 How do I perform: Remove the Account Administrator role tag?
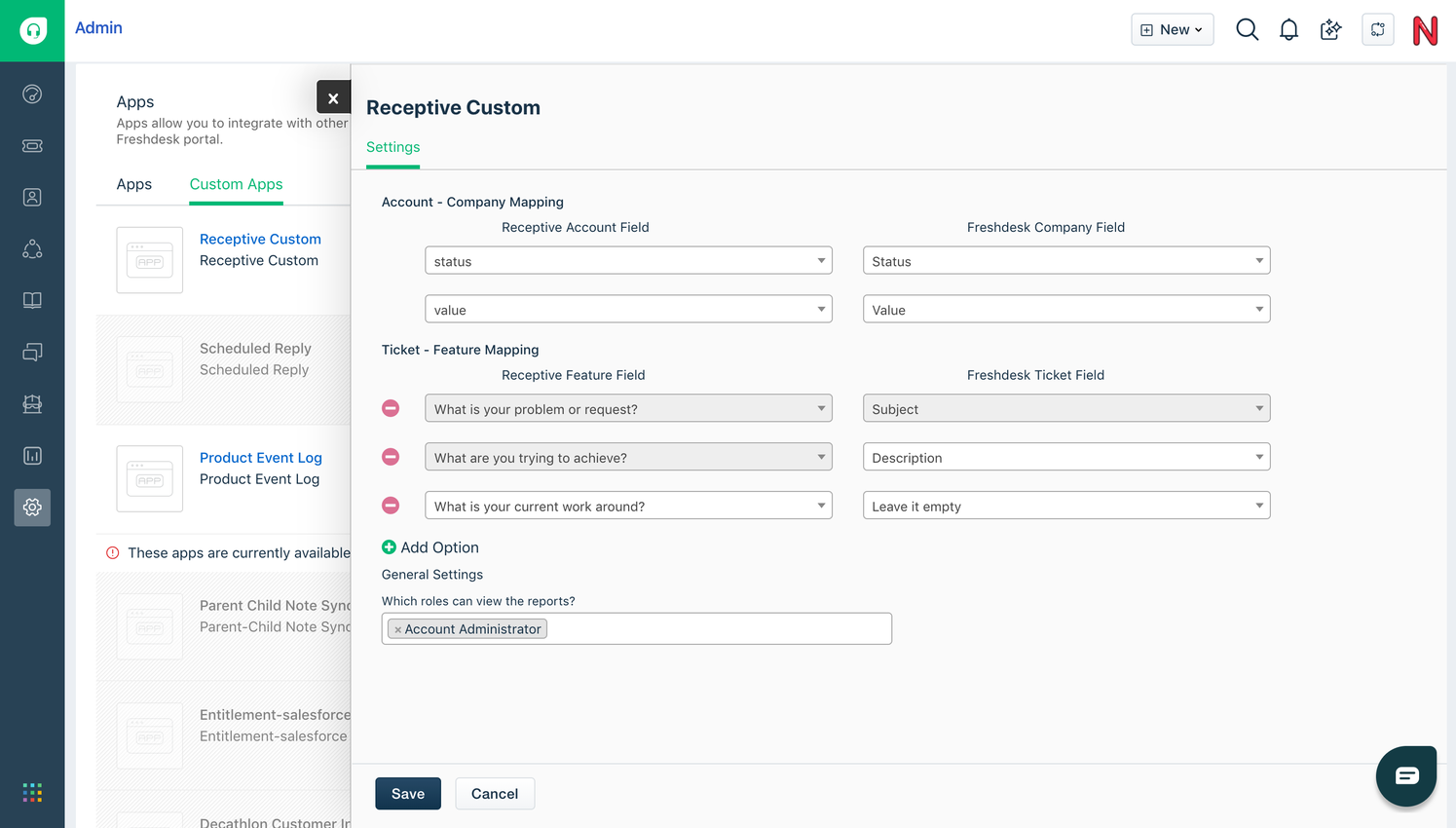coord(395,628)
